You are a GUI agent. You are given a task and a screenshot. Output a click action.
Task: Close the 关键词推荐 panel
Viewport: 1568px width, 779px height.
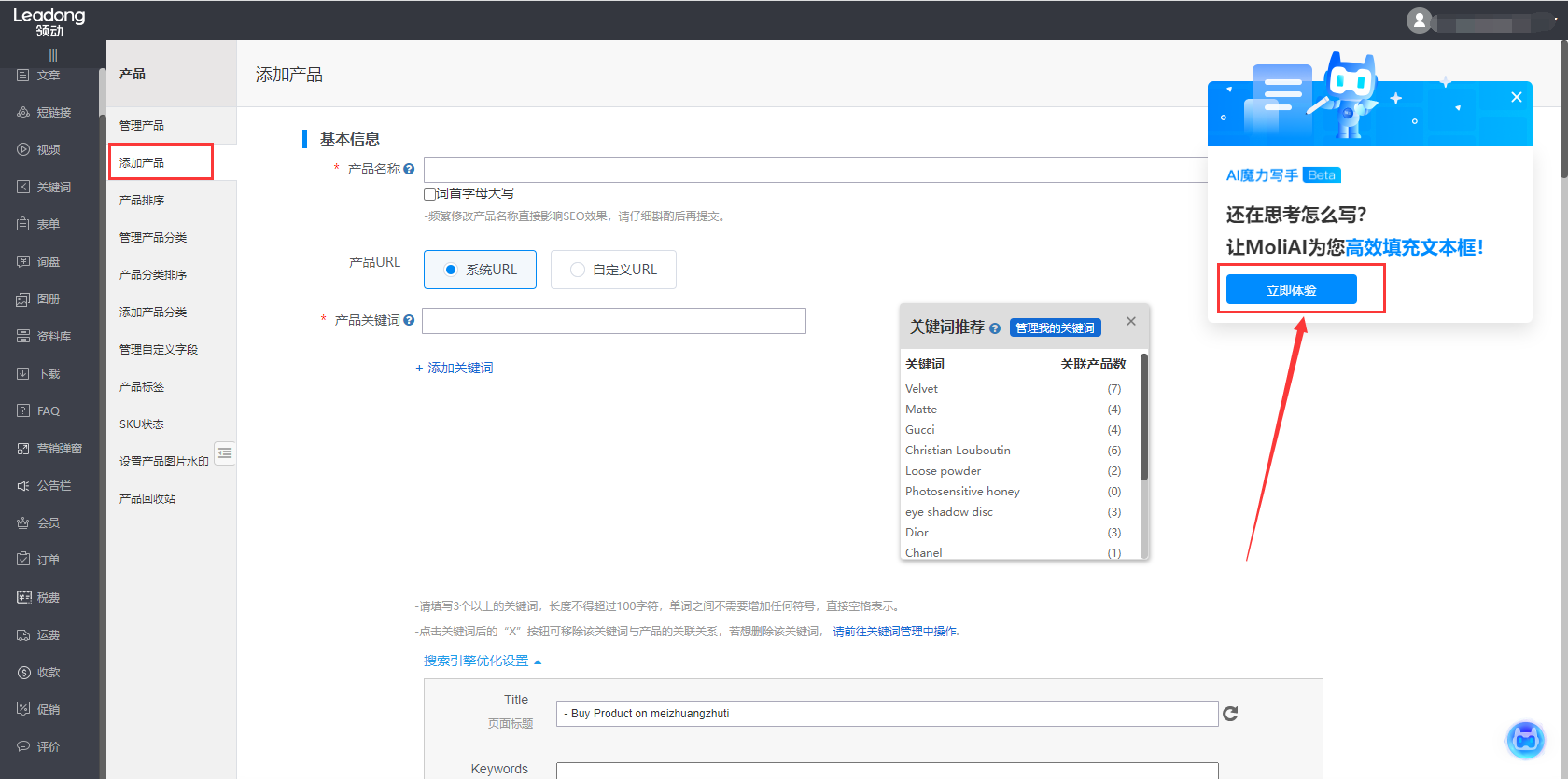click(x=1130, y=321)
